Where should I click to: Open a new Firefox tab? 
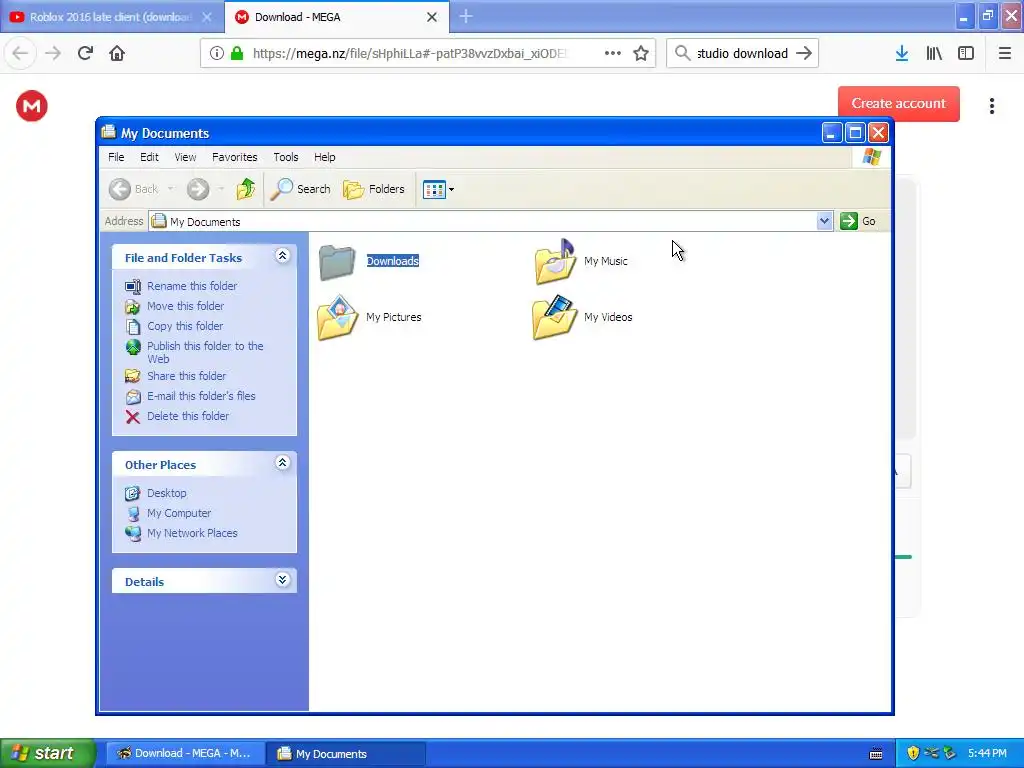pos(466,16)
